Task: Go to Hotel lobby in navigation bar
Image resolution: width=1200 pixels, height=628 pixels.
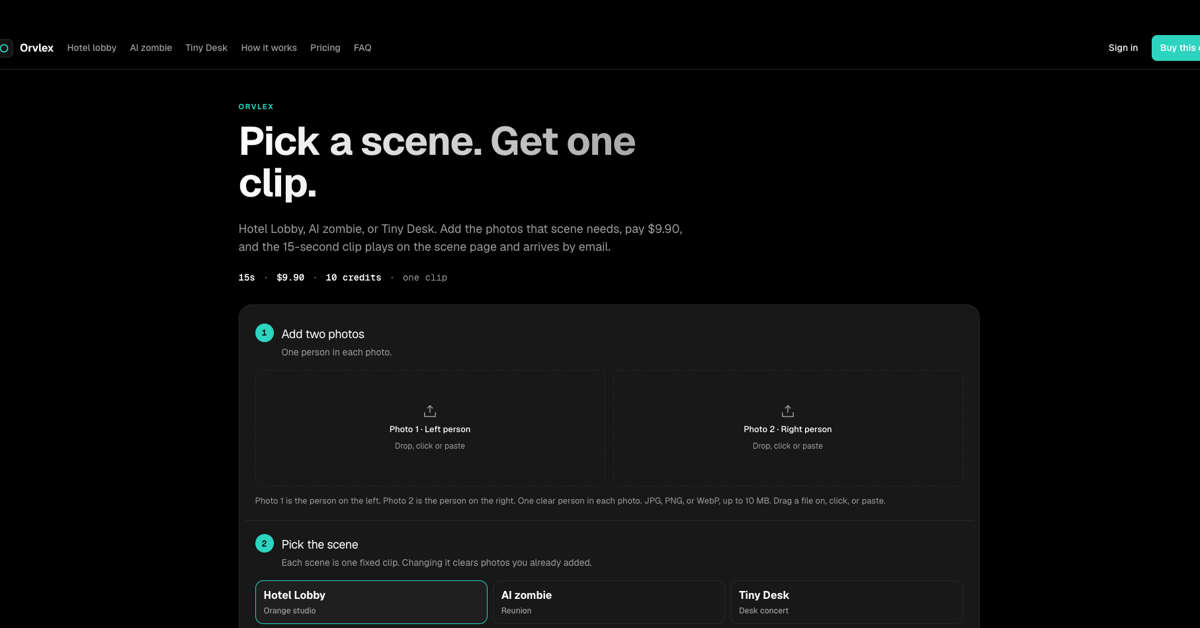Action: (92, 48)
